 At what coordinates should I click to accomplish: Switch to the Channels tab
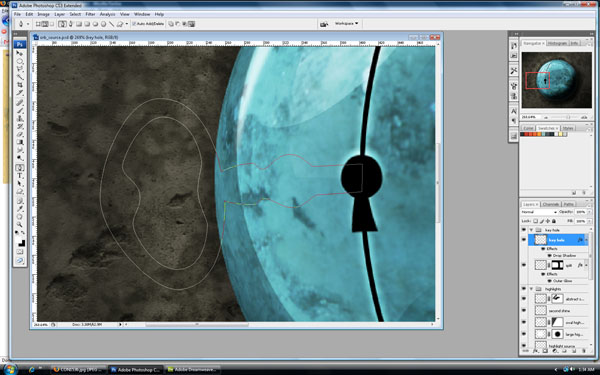(551, 204)
